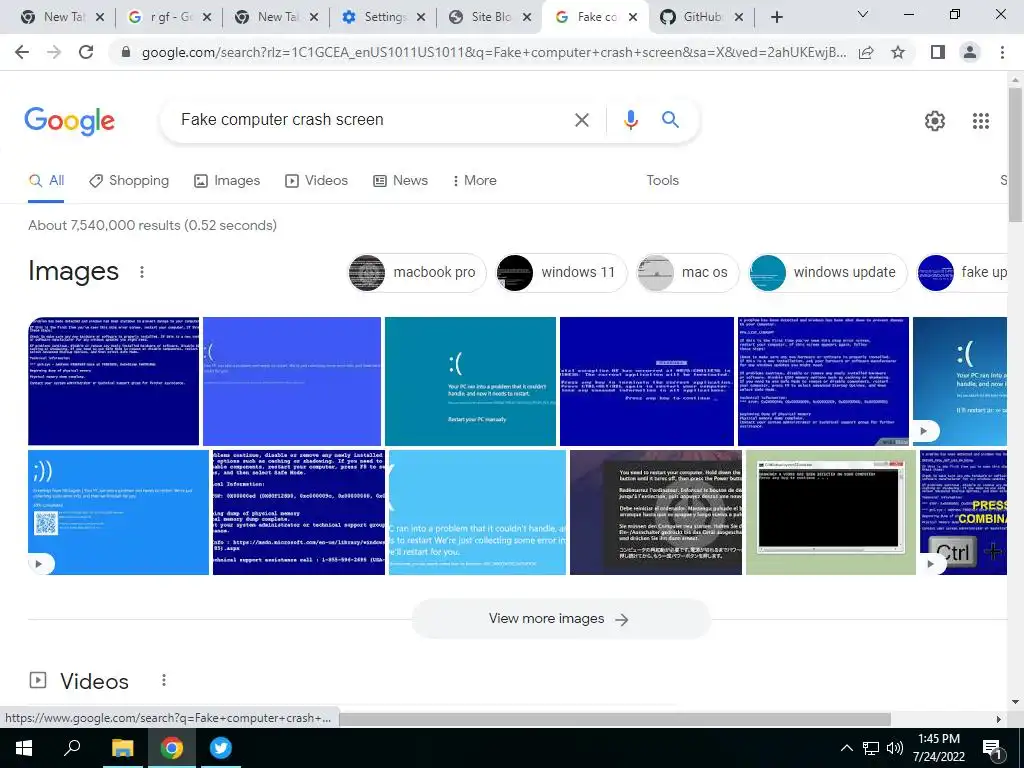Image resolution: width=1024 pixels, height=768 pixels.
Task: Open options menu next to Images heading
Action: (x=142, y=272)
